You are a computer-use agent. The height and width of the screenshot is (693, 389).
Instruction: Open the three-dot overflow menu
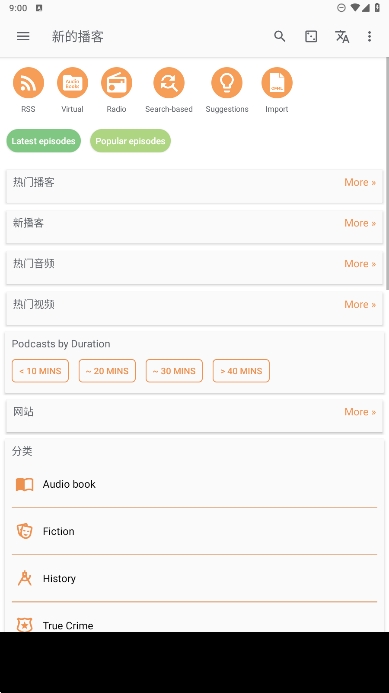370,36
